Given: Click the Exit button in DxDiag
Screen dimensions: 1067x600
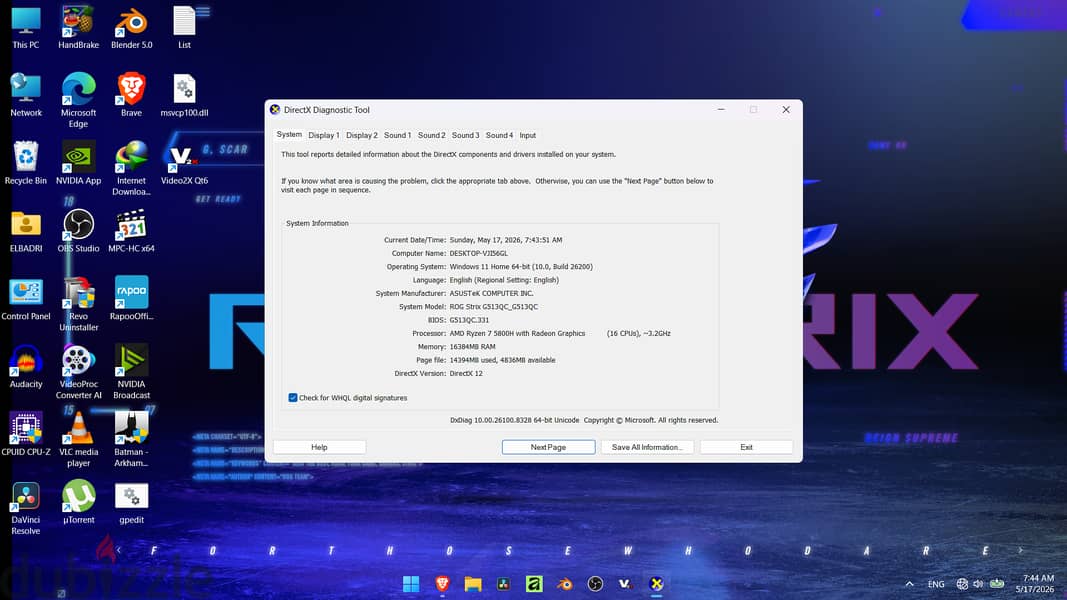Looking at the screenshot, I should coord(746,447).
